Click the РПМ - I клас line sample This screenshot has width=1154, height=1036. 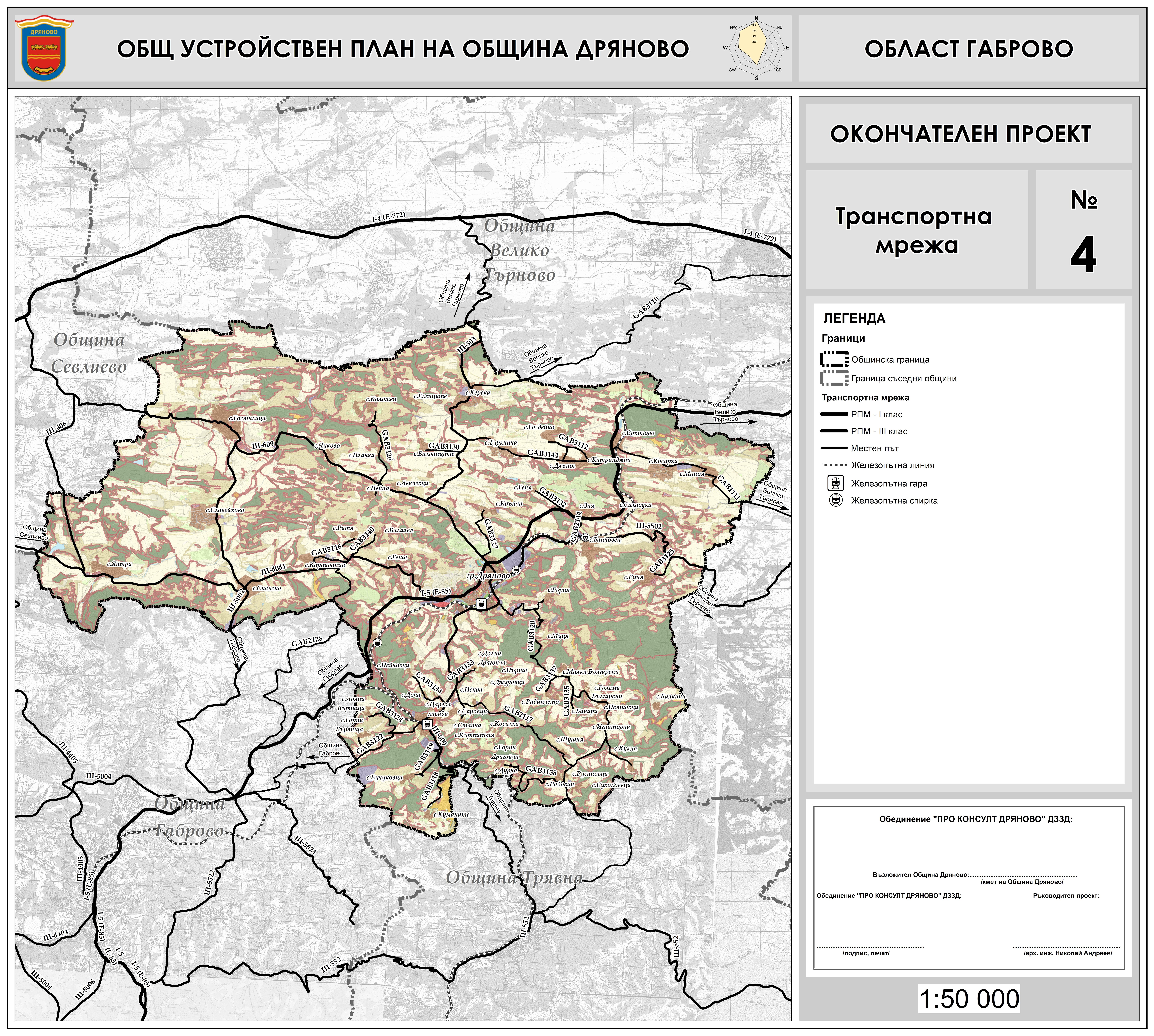click(x=834, y=414)
